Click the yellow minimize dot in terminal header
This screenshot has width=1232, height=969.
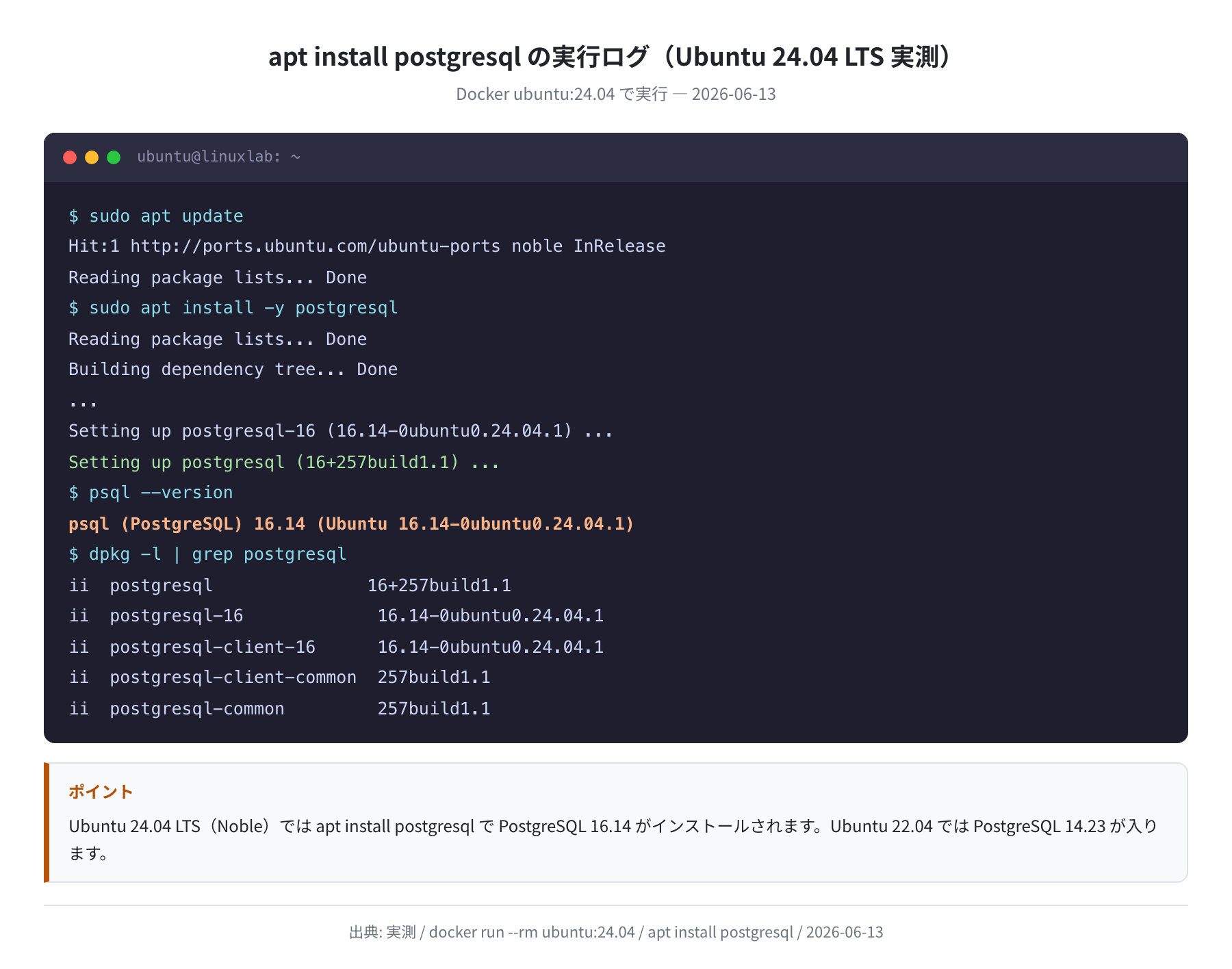[92, 157]
